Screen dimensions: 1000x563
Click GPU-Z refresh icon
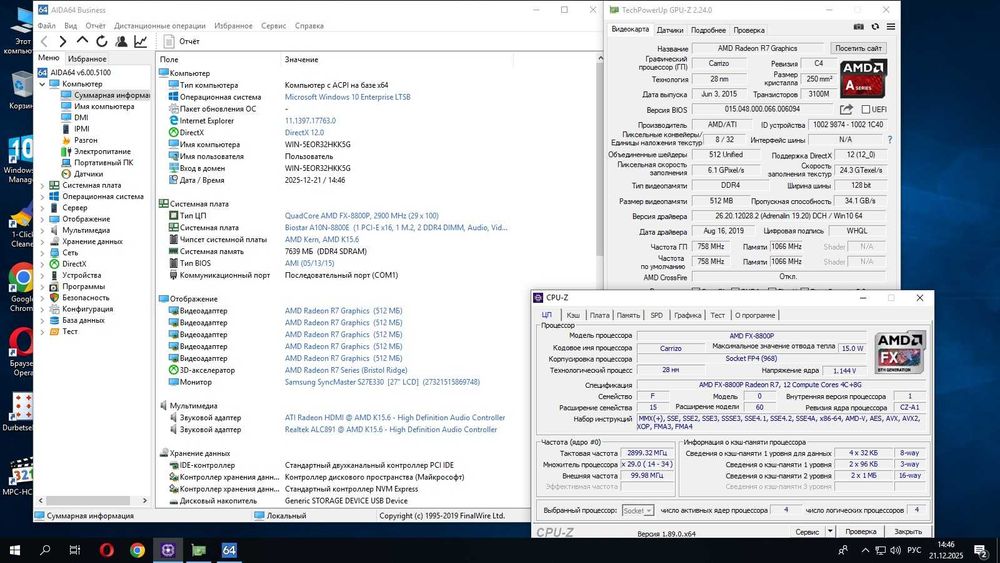coord(875,27)
